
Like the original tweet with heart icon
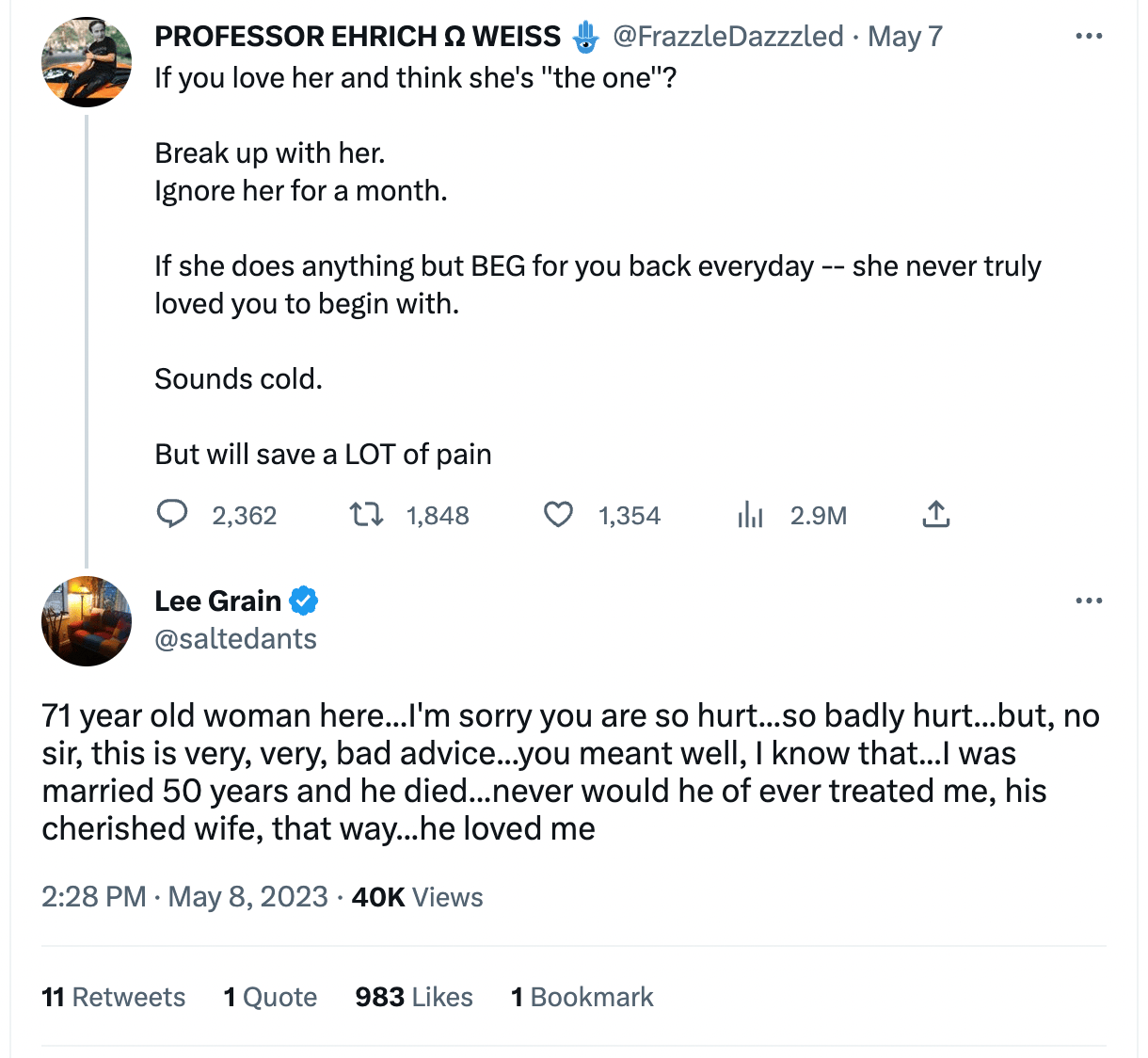pos(558,514)
